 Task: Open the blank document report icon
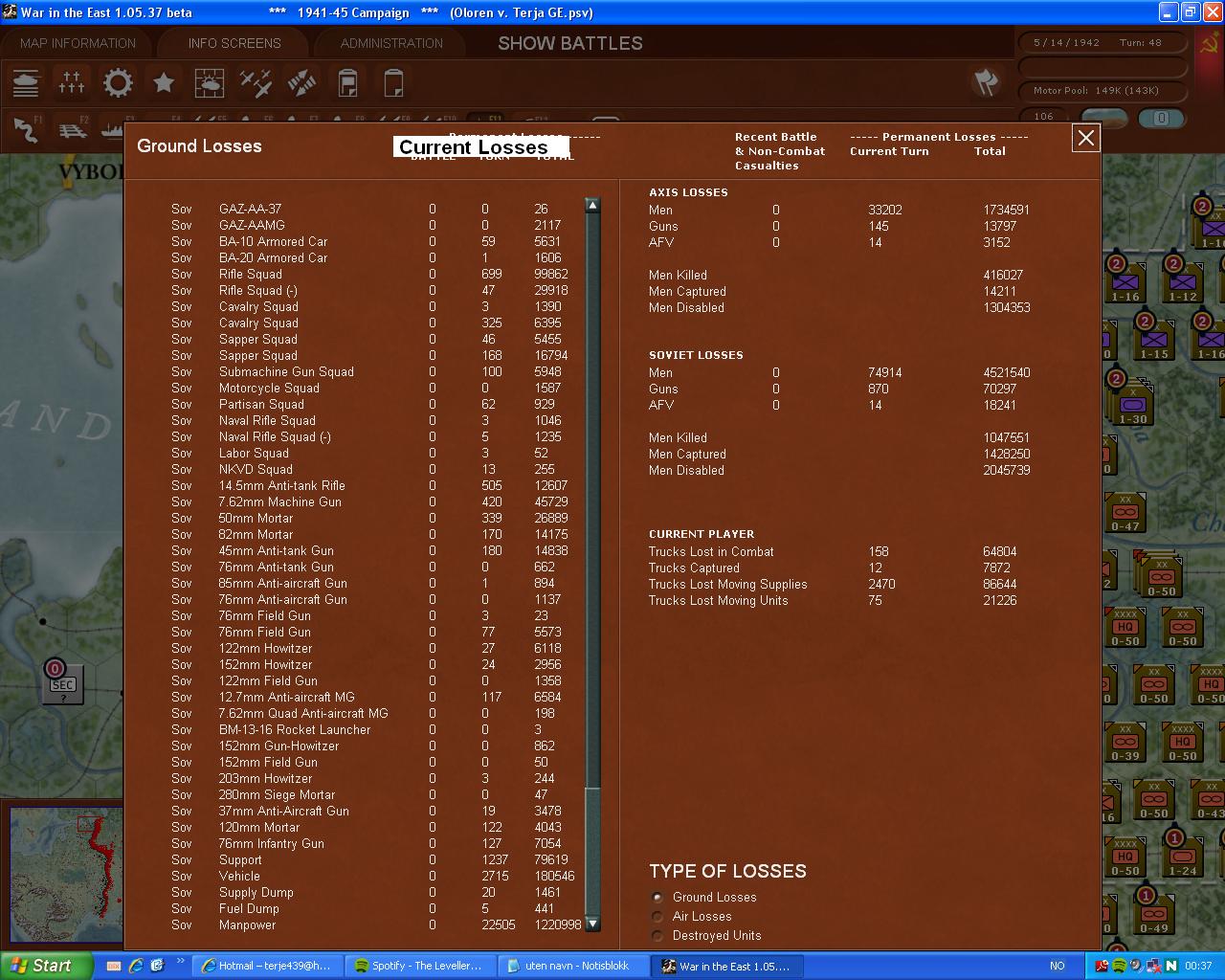pos(393,83)
